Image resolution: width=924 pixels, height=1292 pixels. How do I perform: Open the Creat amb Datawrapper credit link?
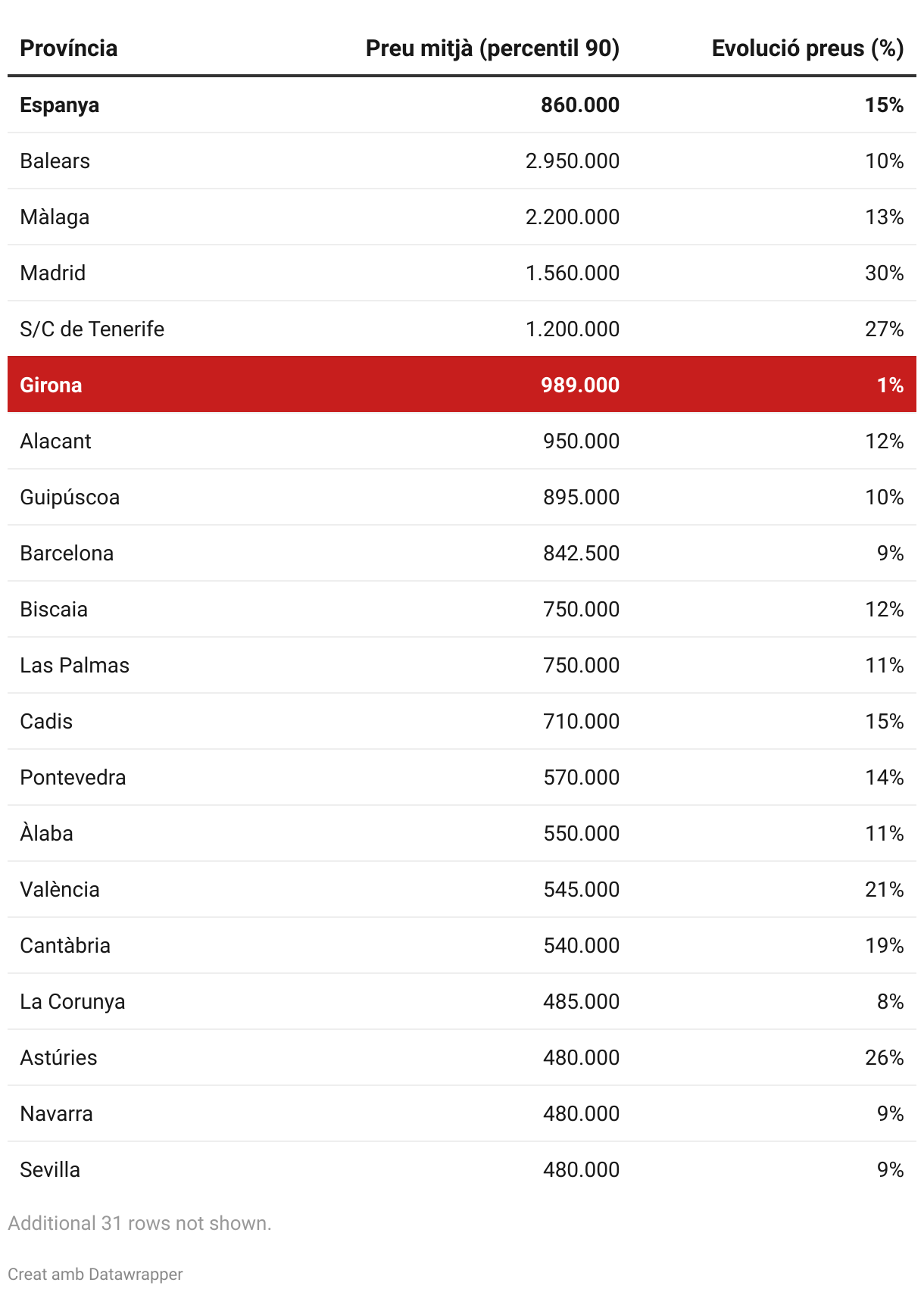click(x=95, y=1274)
